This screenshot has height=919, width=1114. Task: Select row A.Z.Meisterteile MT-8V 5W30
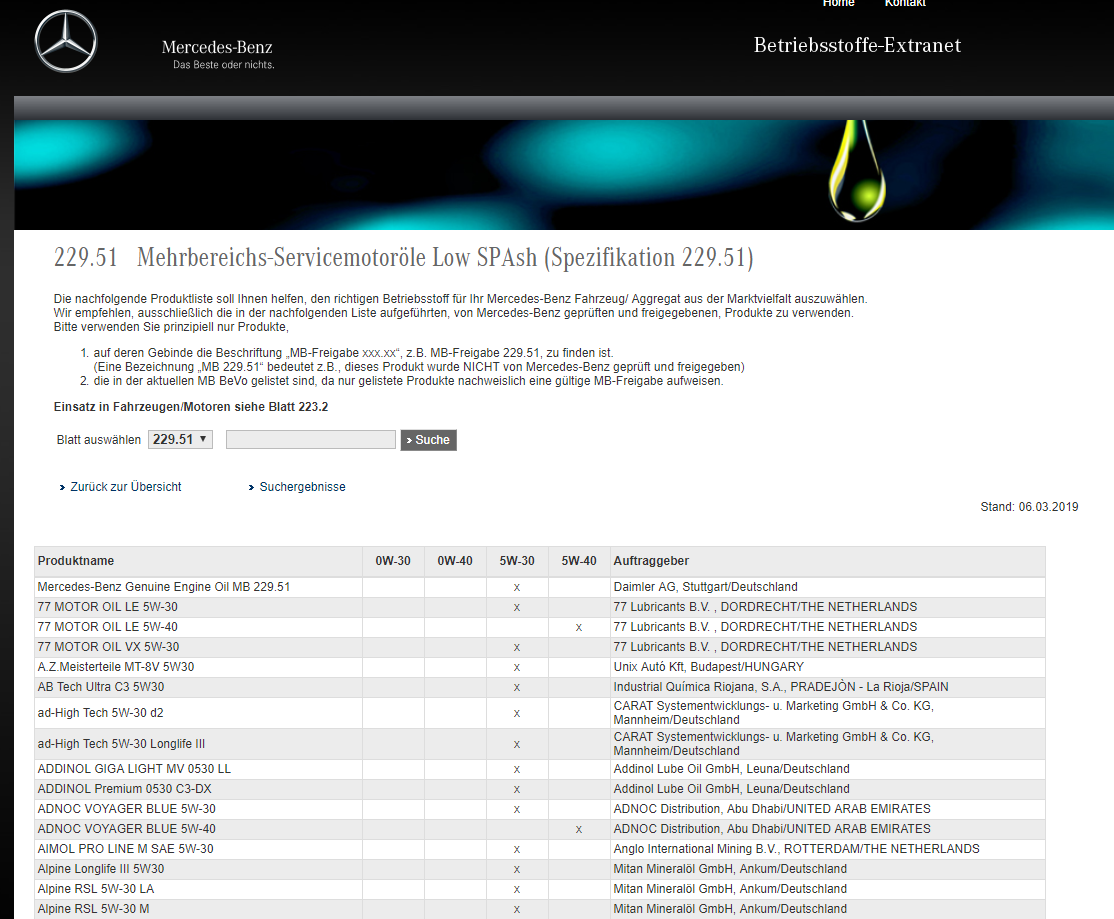pyautogui.click(x=540, y=667)
